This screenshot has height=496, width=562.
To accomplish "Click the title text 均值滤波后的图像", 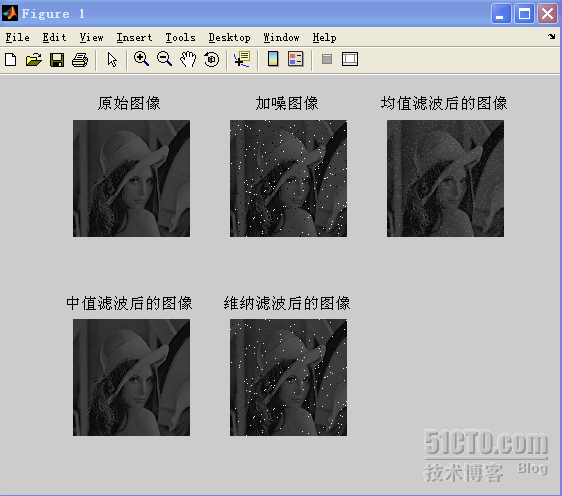I will pos(444,103).
